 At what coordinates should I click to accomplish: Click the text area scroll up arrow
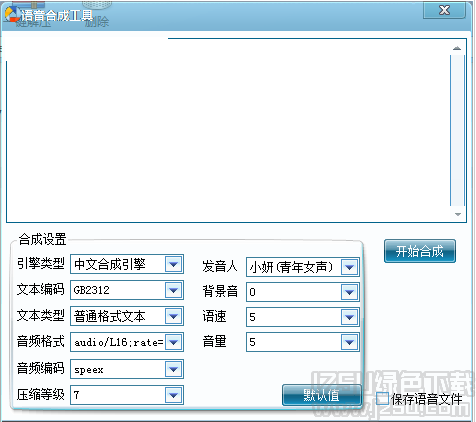457,48
